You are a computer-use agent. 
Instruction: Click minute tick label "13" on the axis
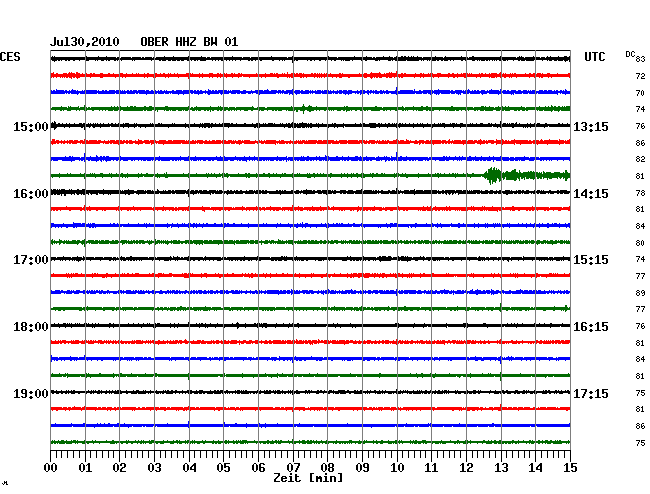tap(501, 468)
